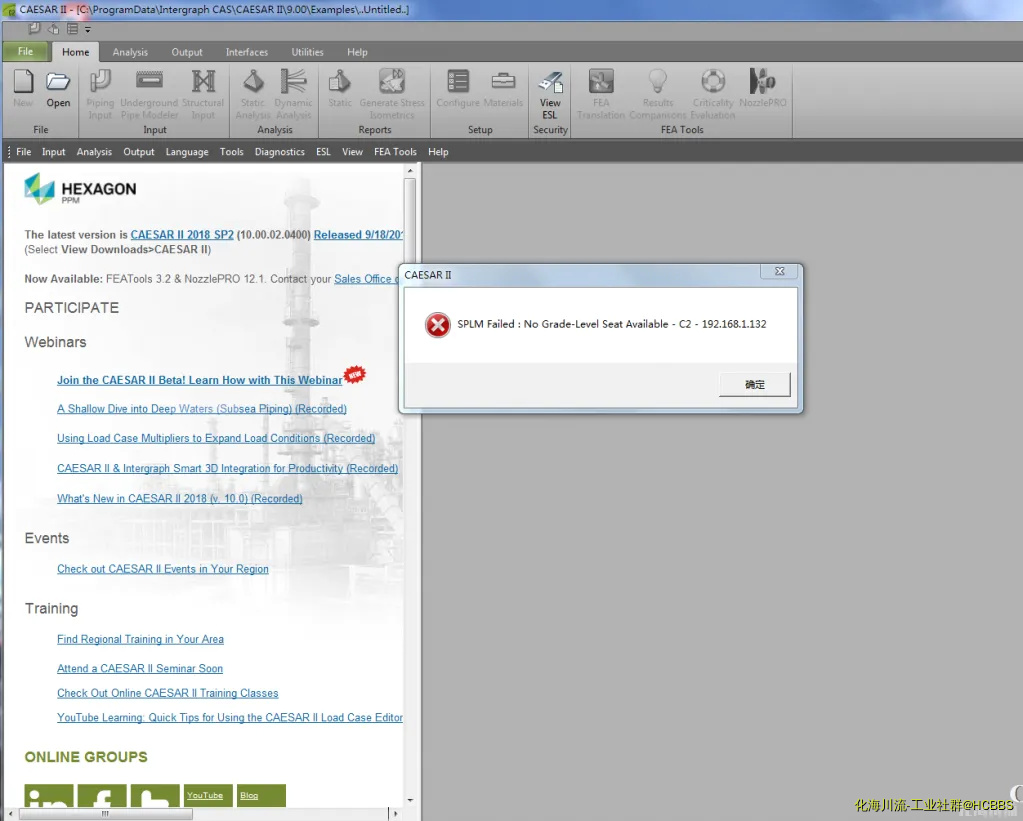Click the View ESL security icon
Image resolution: width=1023 pixels, height=821 pixels.
pyautogui.click(x=550, y=95)
